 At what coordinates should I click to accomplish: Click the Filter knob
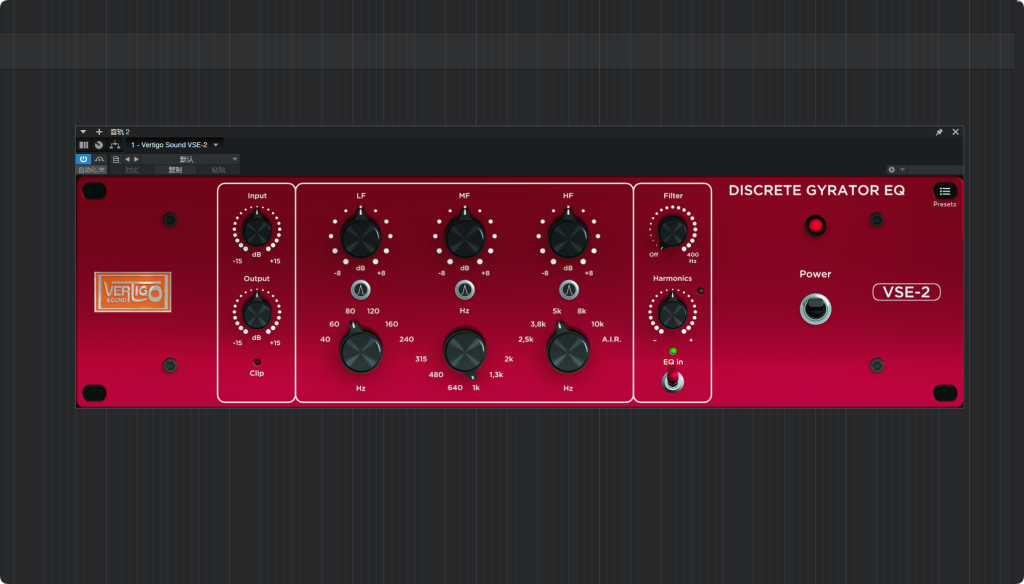[x=673, y=231]
